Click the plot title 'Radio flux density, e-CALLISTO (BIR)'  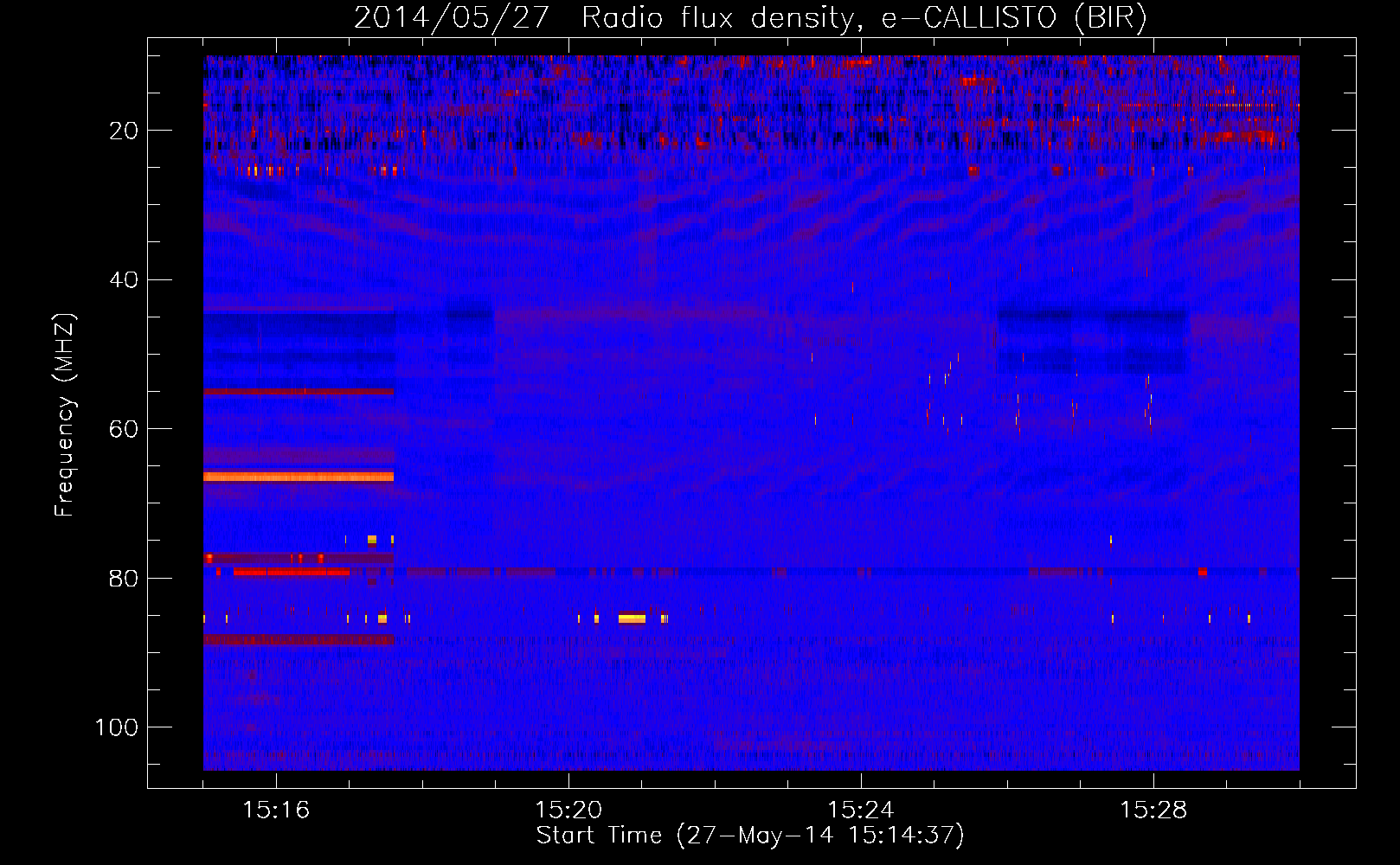coord(864,17)
